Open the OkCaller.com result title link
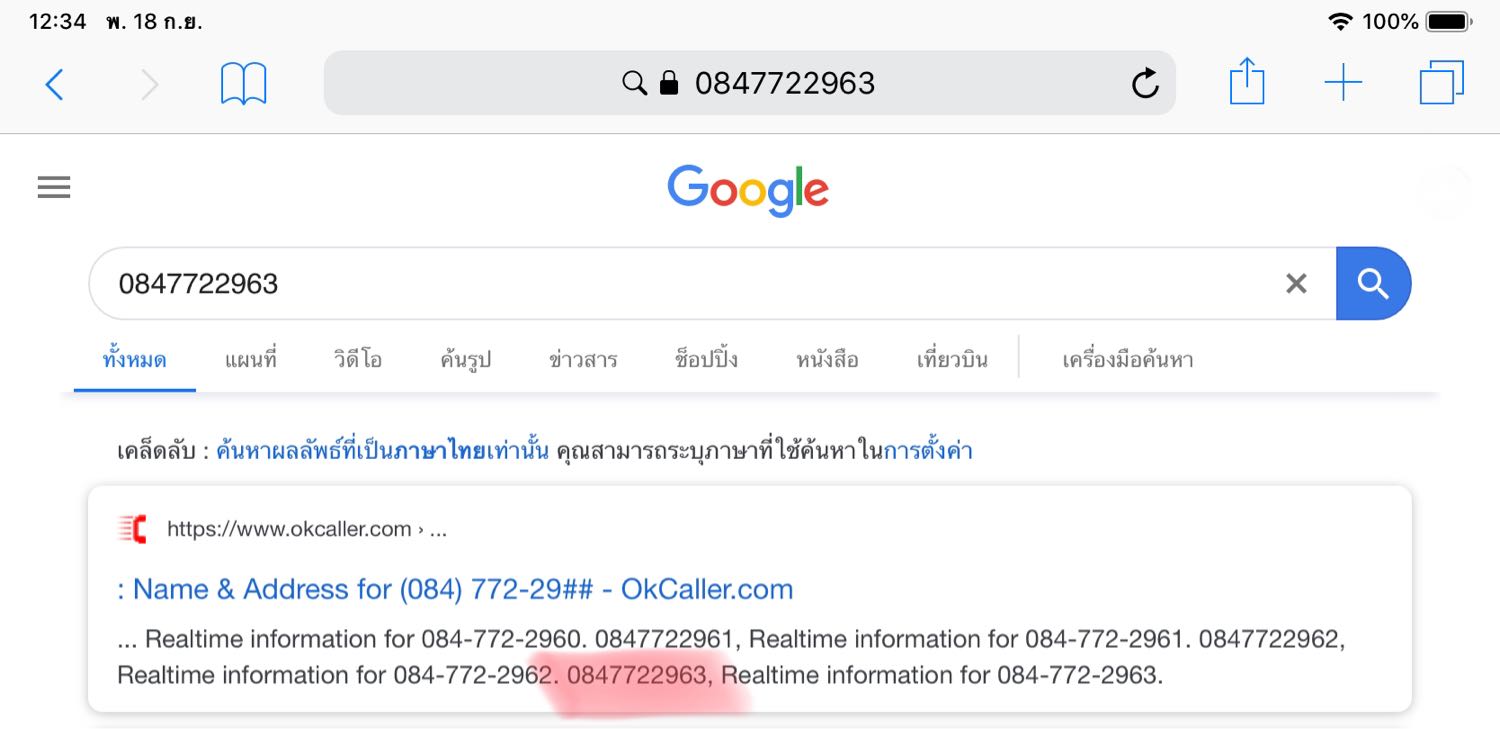Screen dimensions: 1500x729 coord(455,589)
